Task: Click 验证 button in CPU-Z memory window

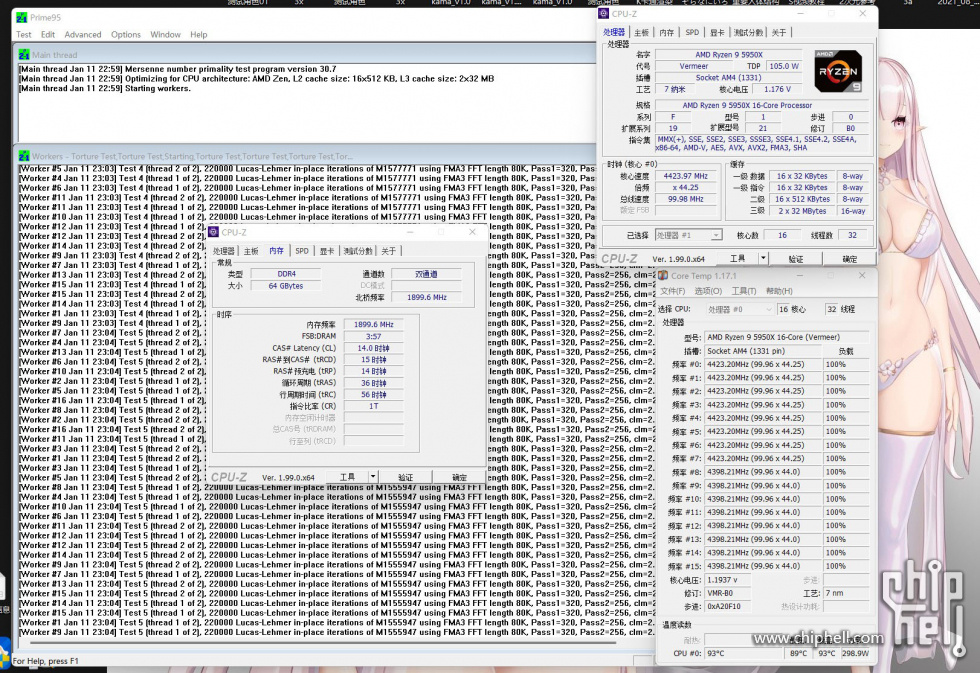Action: [x=405, y=477]
